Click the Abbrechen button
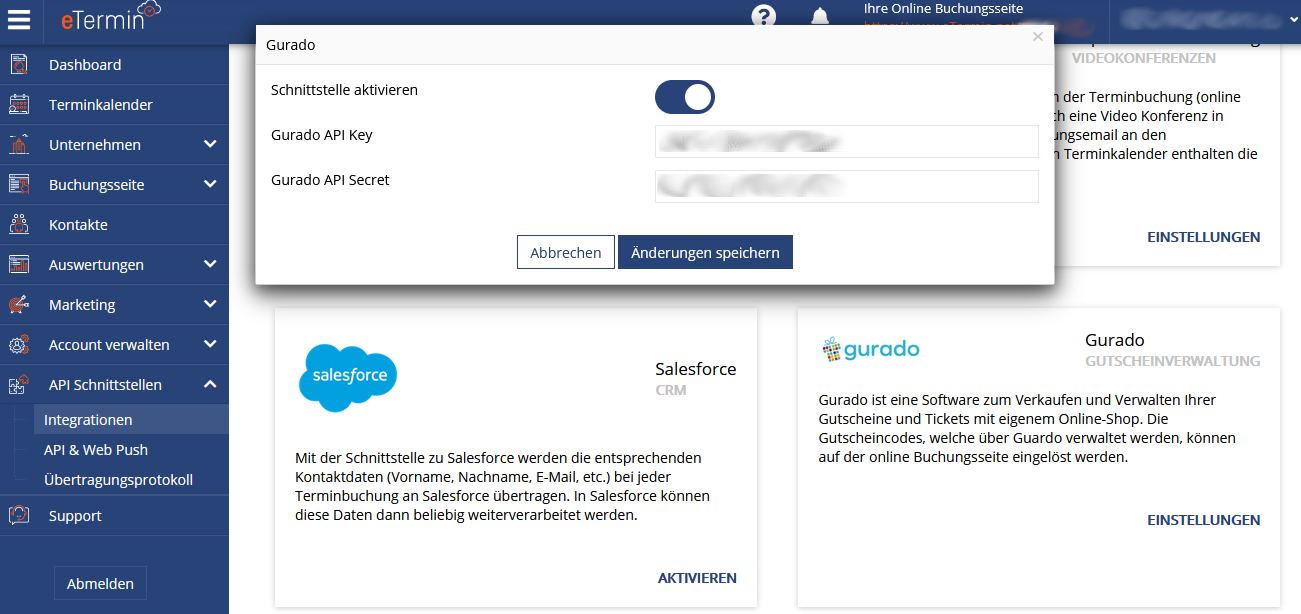1301x614 pixels. pyautogui.click(x=566, y=252)
